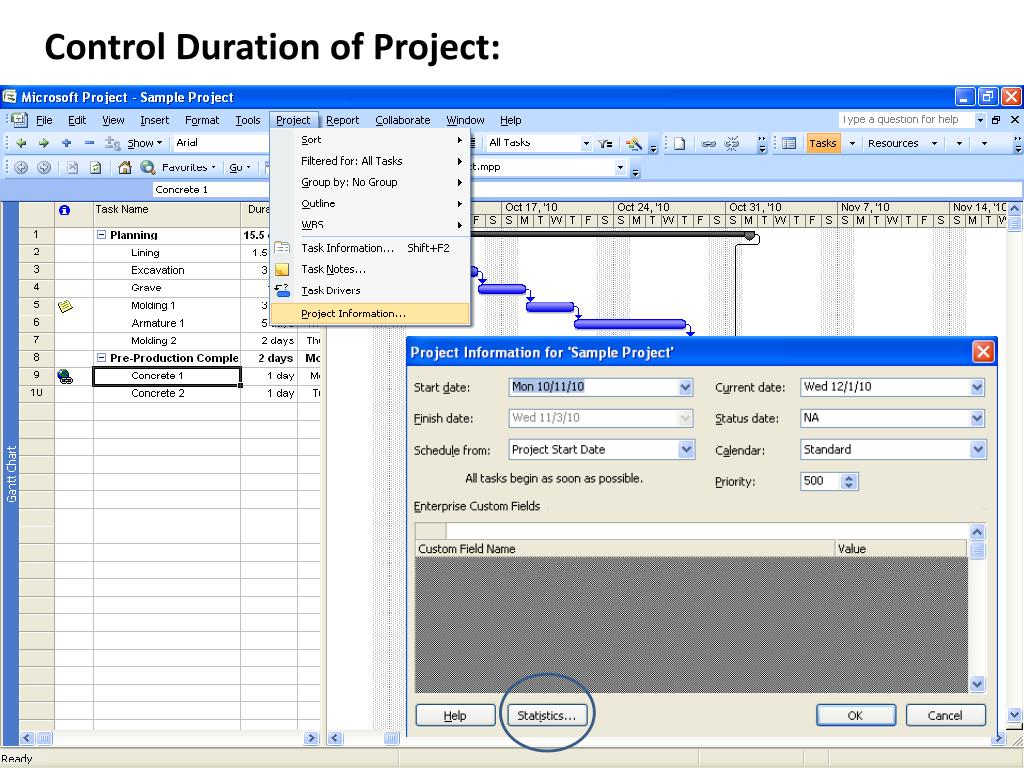Click the blue info indicator column header

64,210
